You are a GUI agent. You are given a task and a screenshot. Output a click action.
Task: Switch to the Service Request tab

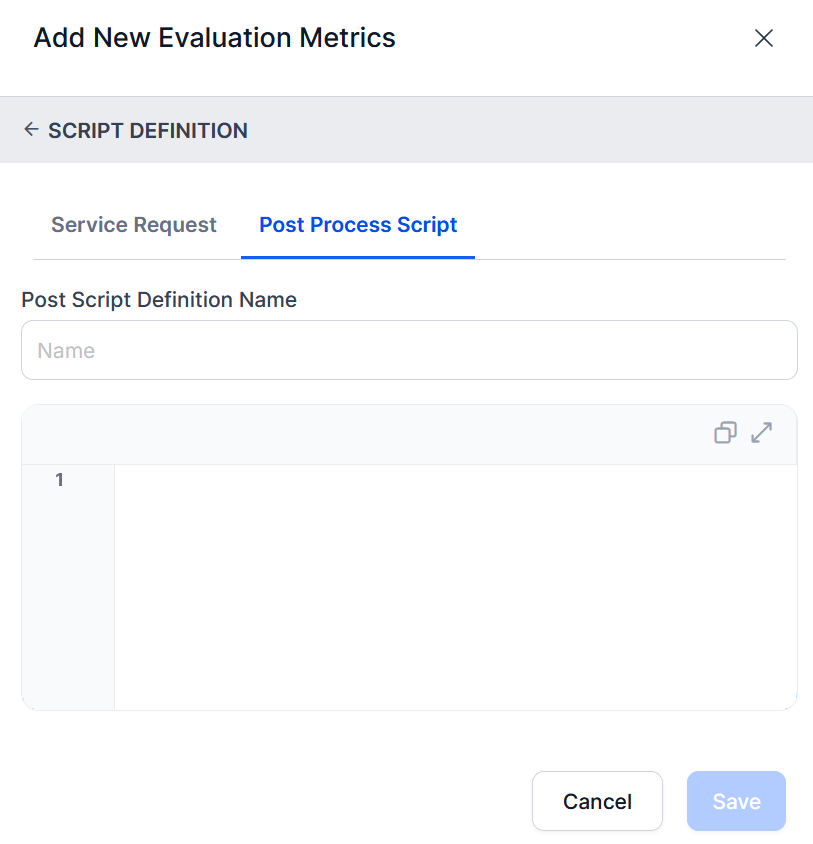[134, 225]
